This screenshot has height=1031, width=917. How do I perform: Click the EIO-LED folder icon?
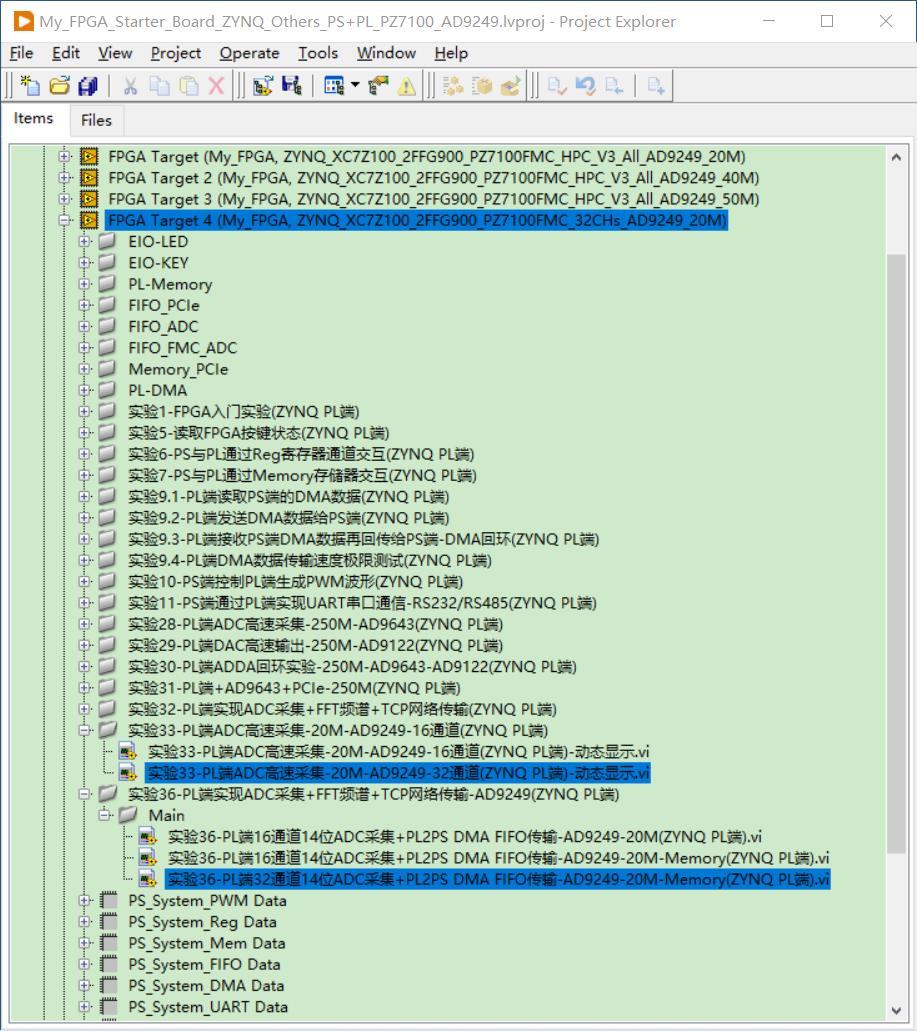pyautogui.click(x=107, y=241)
